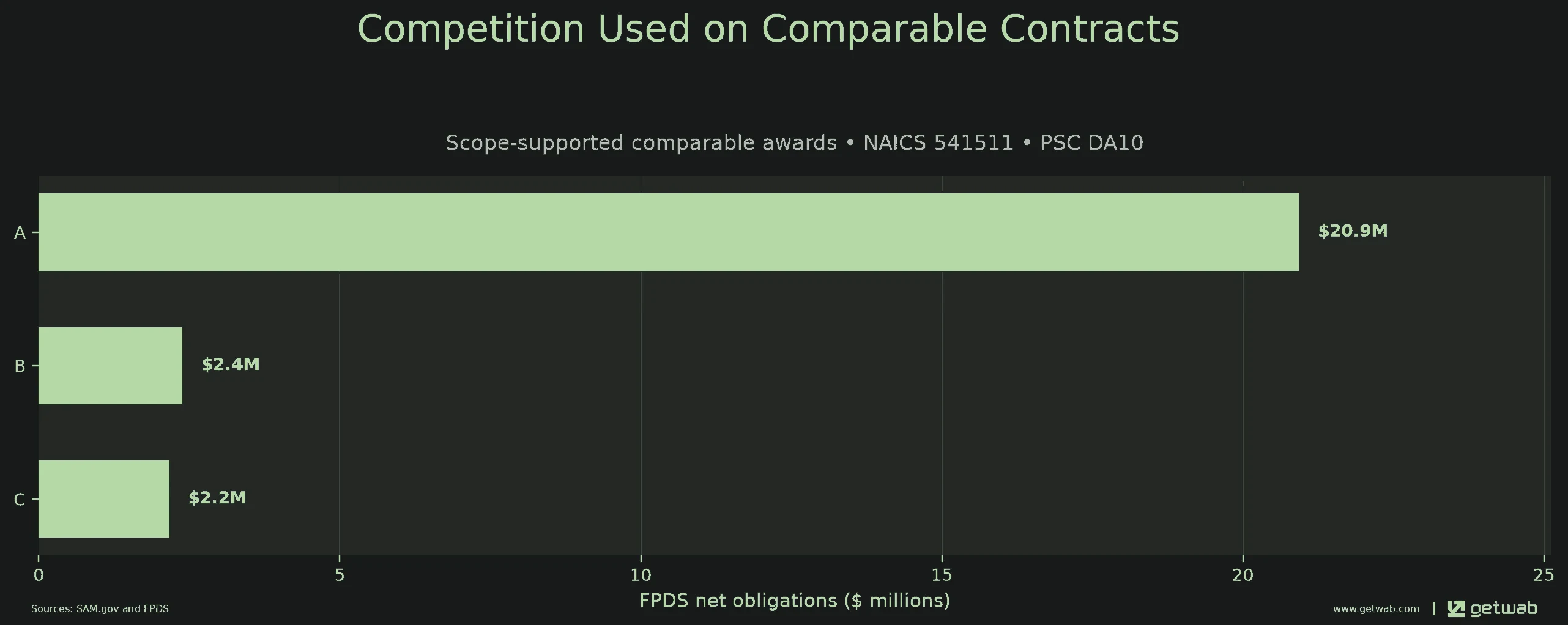
Task: Click the y-axis label A
Action: tap(20, 233)
